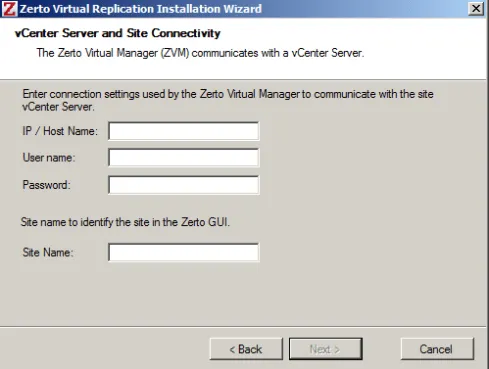Click the window title 'Zerto Virtual Replication Installation Wizard'

click(140, 9)
